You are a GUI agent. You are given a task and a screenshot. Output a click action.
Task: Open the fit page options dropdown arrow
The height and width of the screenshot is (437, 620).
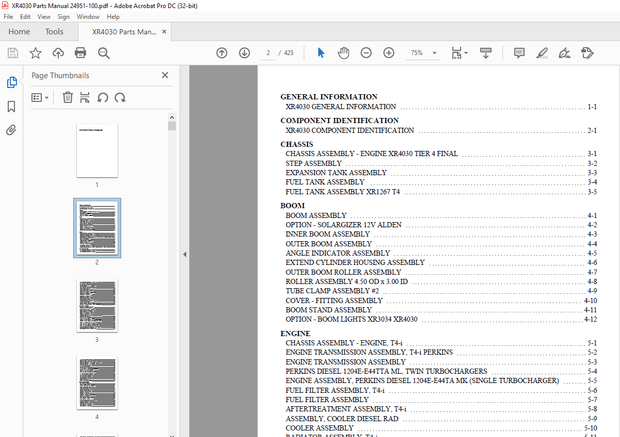[466, 53]
